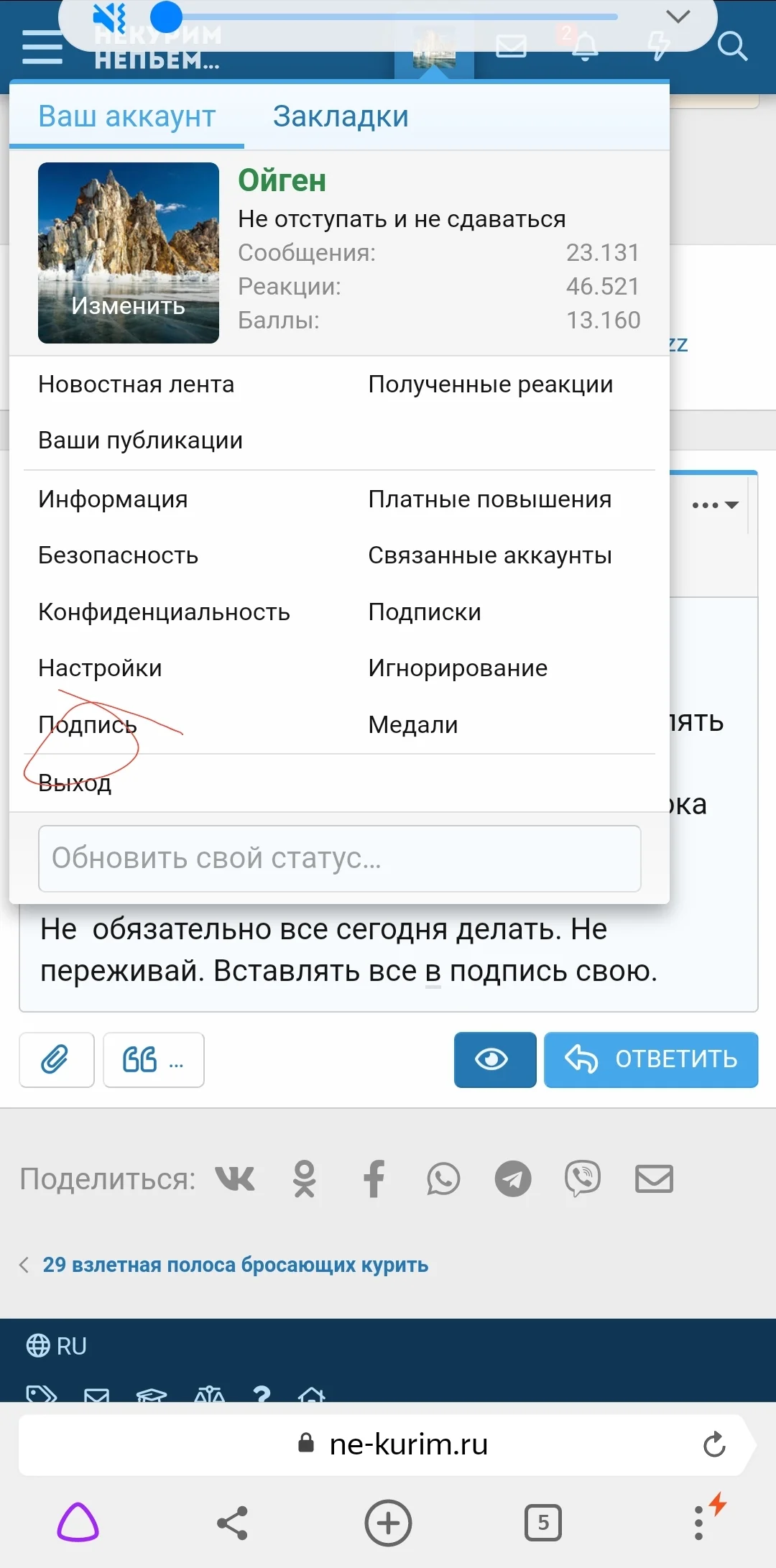This screenshot has width=776, height=1568.
Task: Open the private messages envelope icon
Action: (x=512, y=47)
